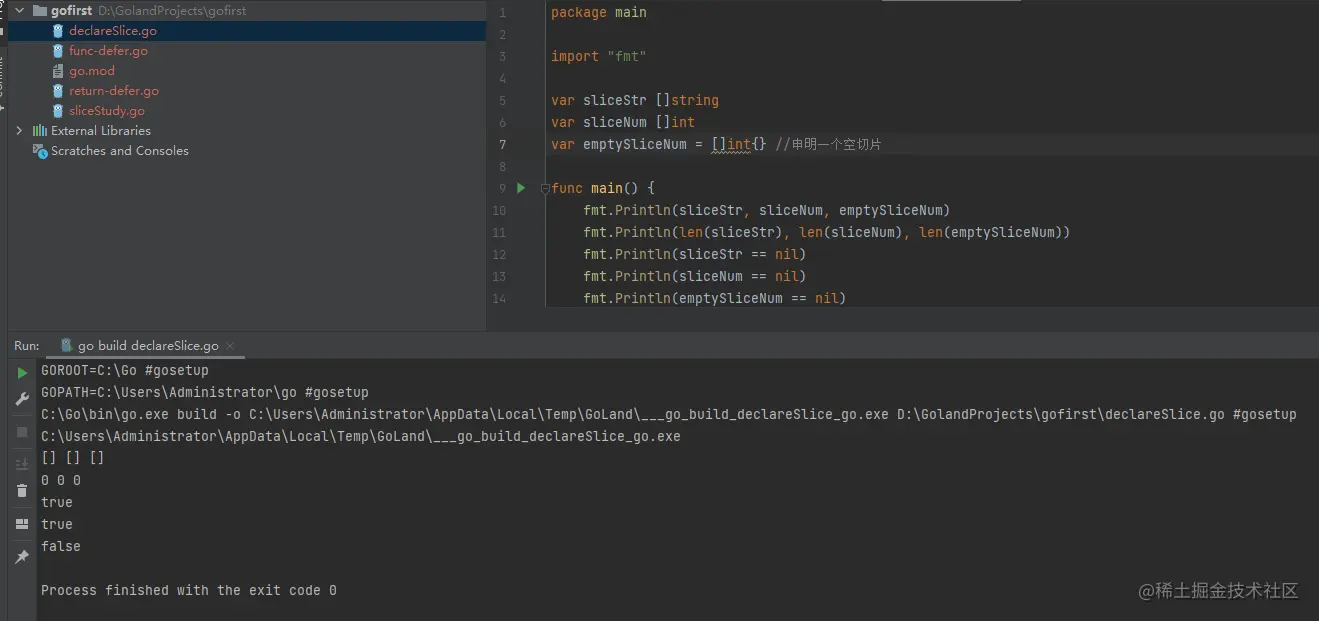
Task: Click the Println line with len calls
Action: (827, 232)
